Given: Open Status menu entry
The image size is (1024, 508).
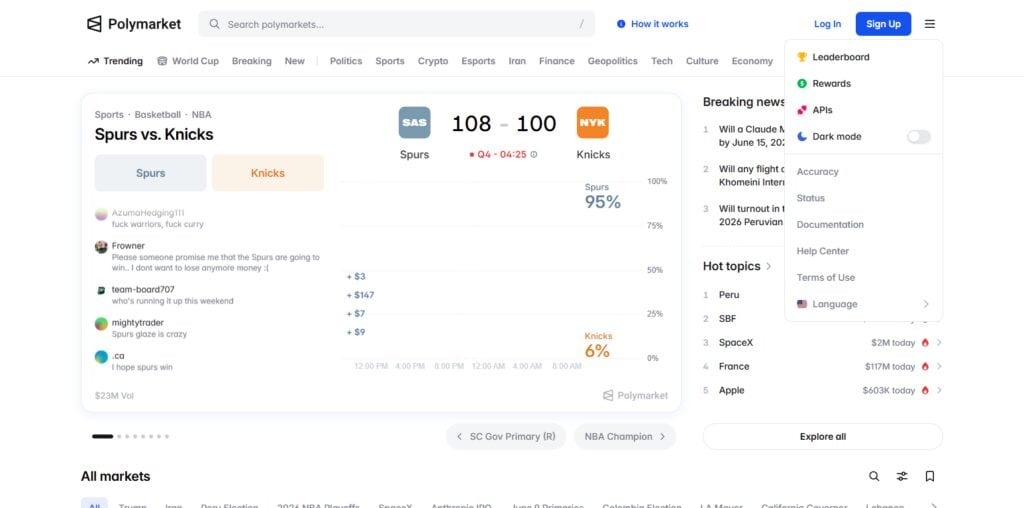Looking at the screenshot, I should pyautogui.click(x=810, y=198).
